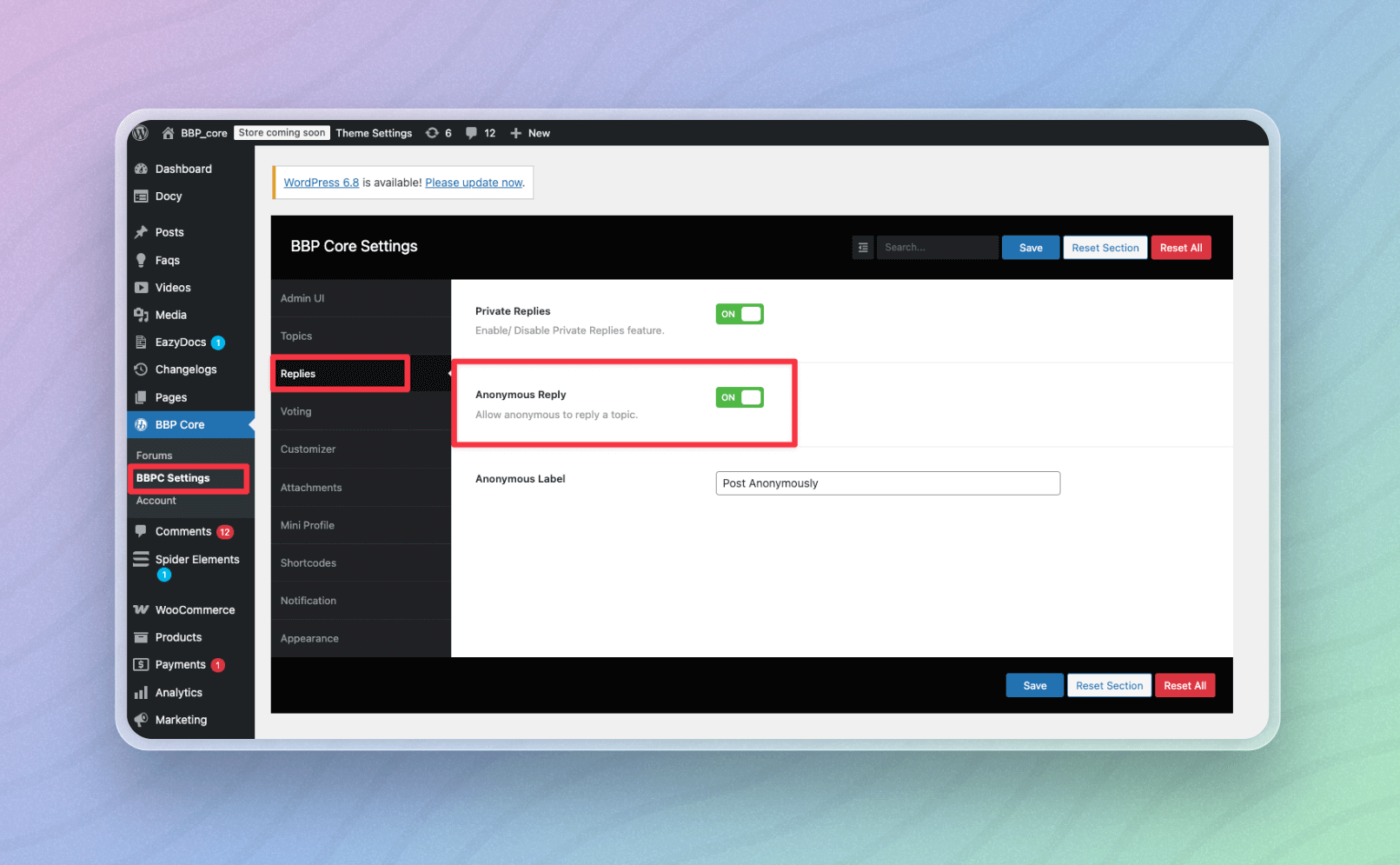Turn off the Private Replies toggle
Image resolution: width=1400 pixels, height=865 pixels.
pyautogui.click(x=740, y=314)
